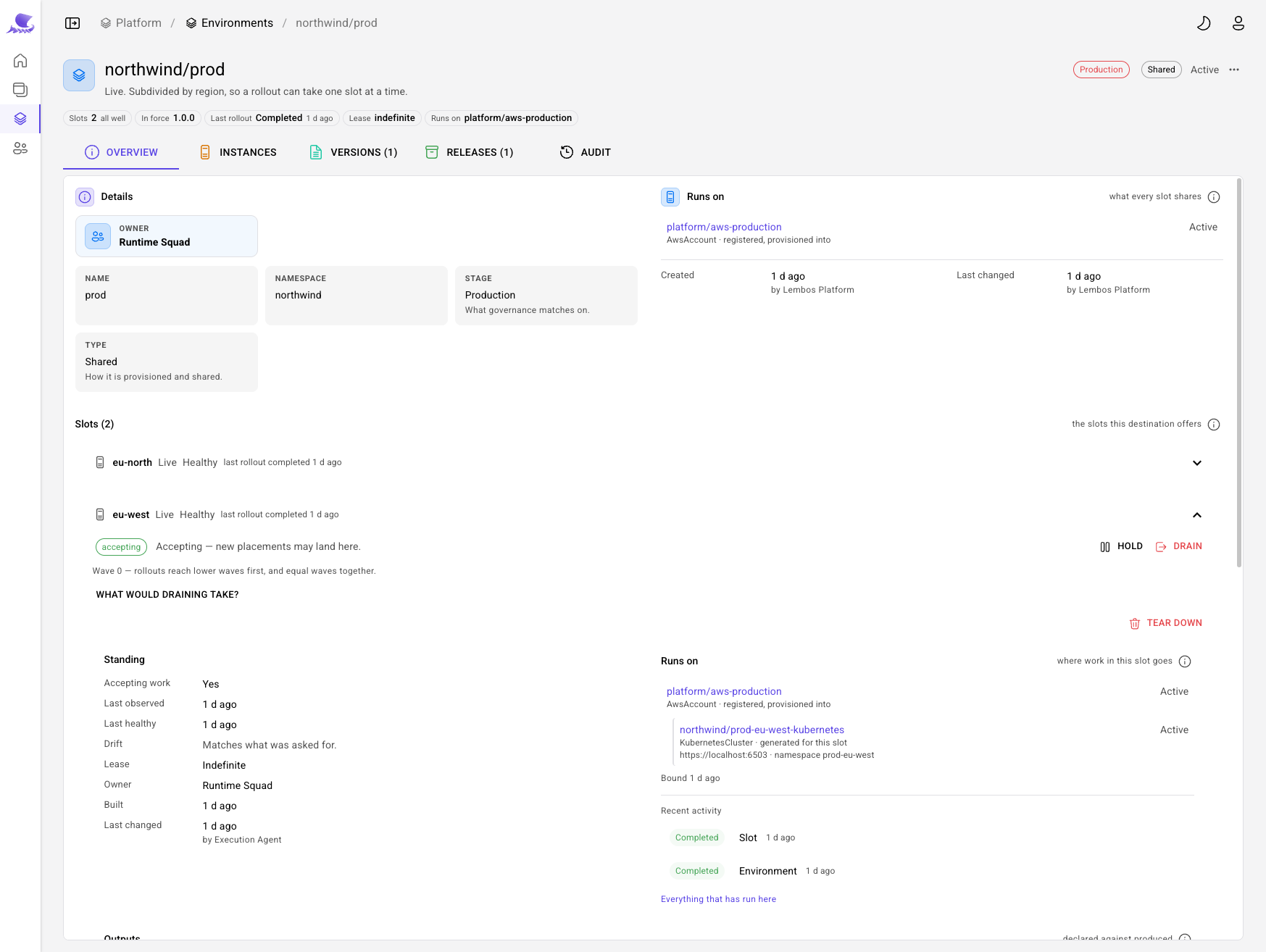Screen dimensions: 1266x952
Task: Click 'WHAT WOULD DRAINING TAKE?' heading
Action: pyautogui.click(x=167, y=595)
